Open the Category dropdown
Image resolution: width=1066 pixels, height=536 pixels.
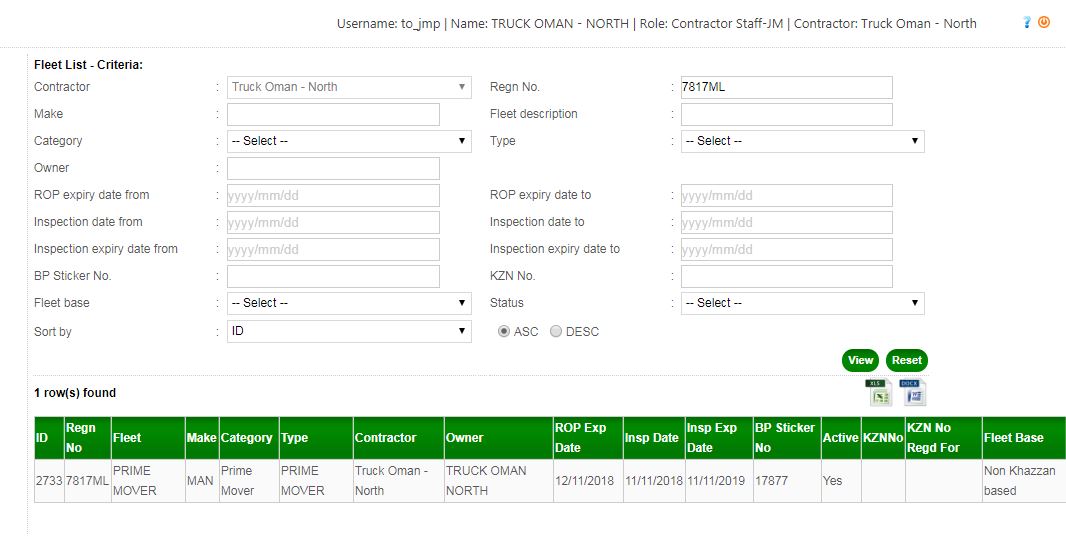click(x=349, y=141)
